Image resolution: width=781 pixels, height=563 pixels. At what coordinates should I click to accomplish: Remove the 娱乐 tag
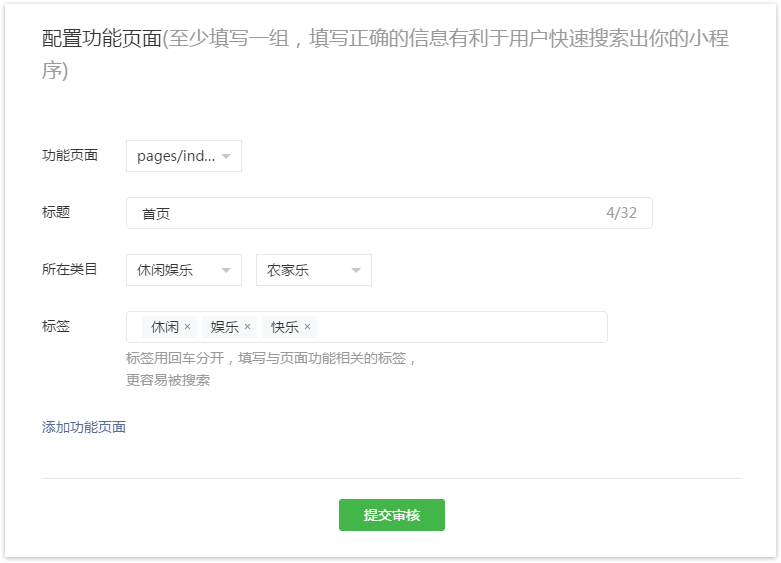[247, 327]
